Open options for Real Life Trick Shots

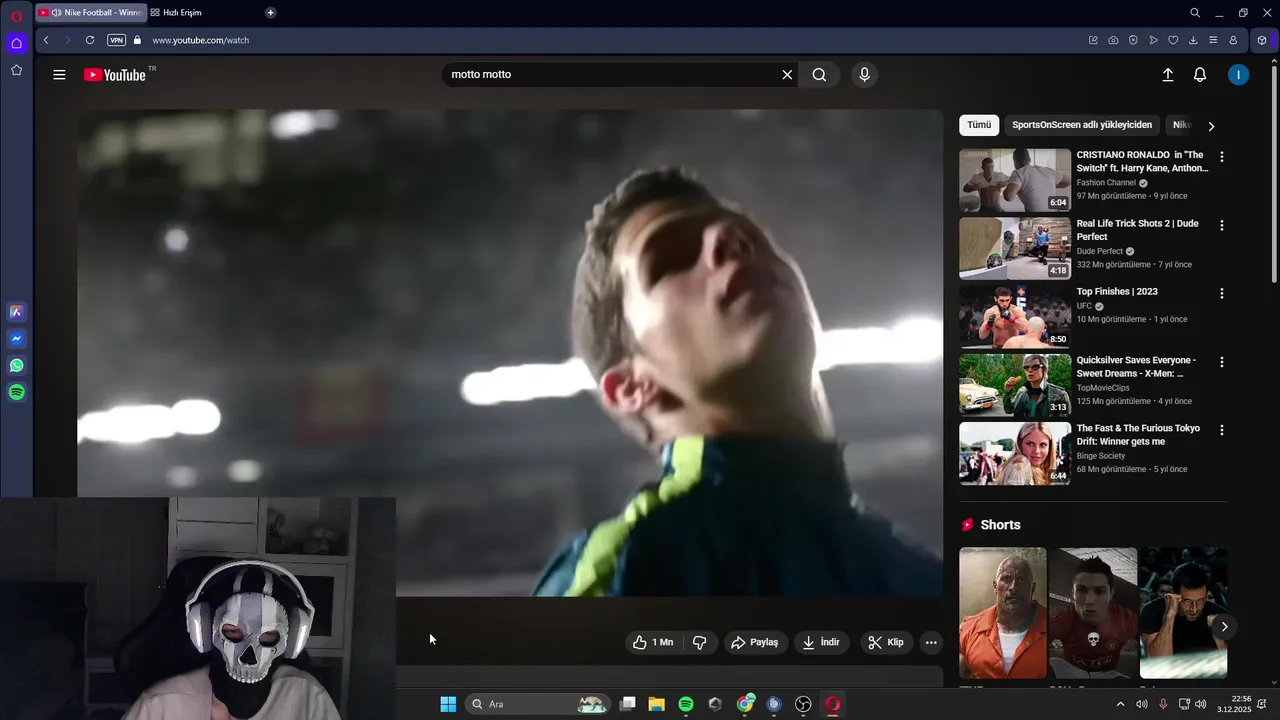1221,225
